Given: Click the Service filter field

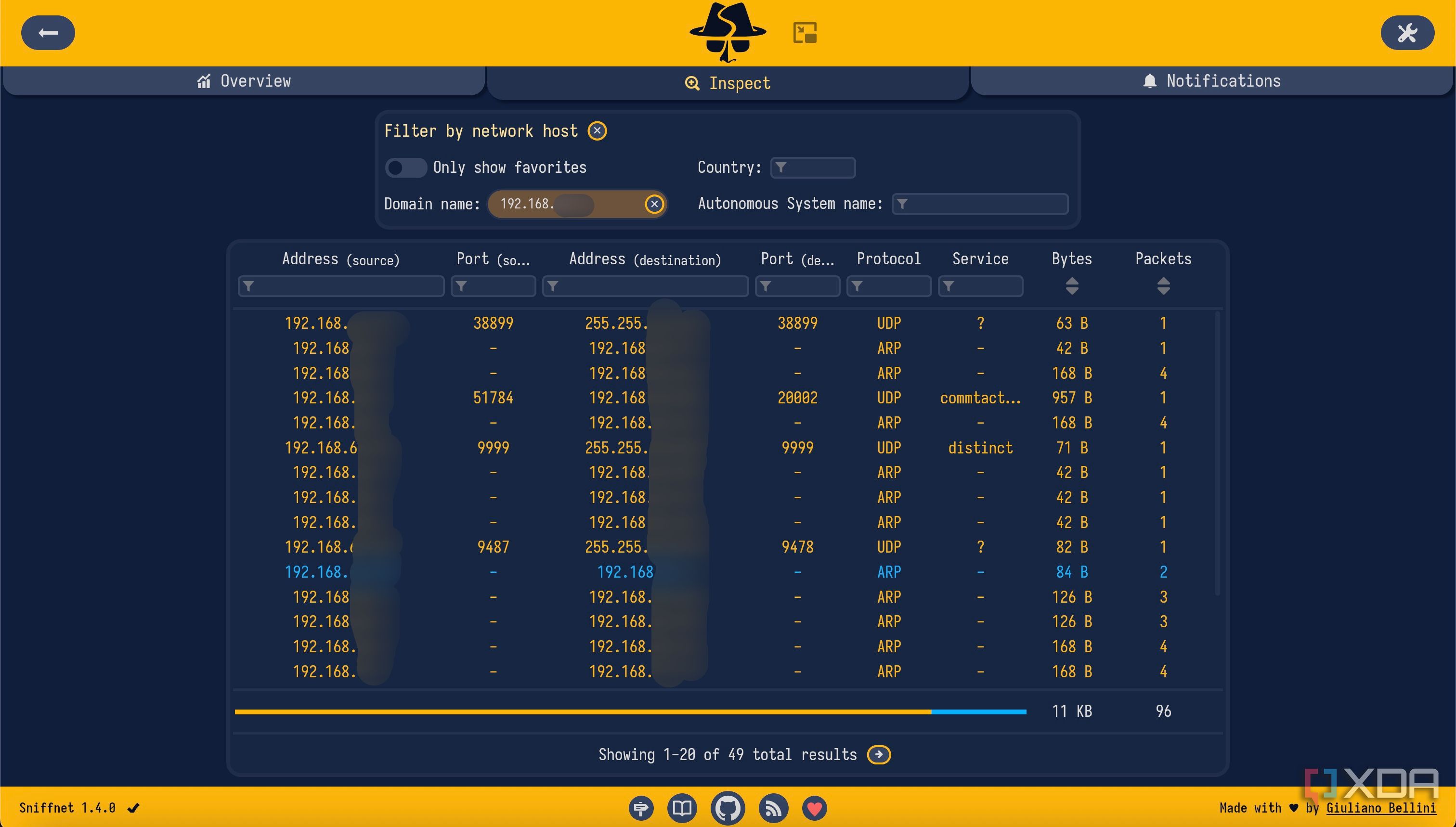Looking at the screenshot, I should [980, 286].
